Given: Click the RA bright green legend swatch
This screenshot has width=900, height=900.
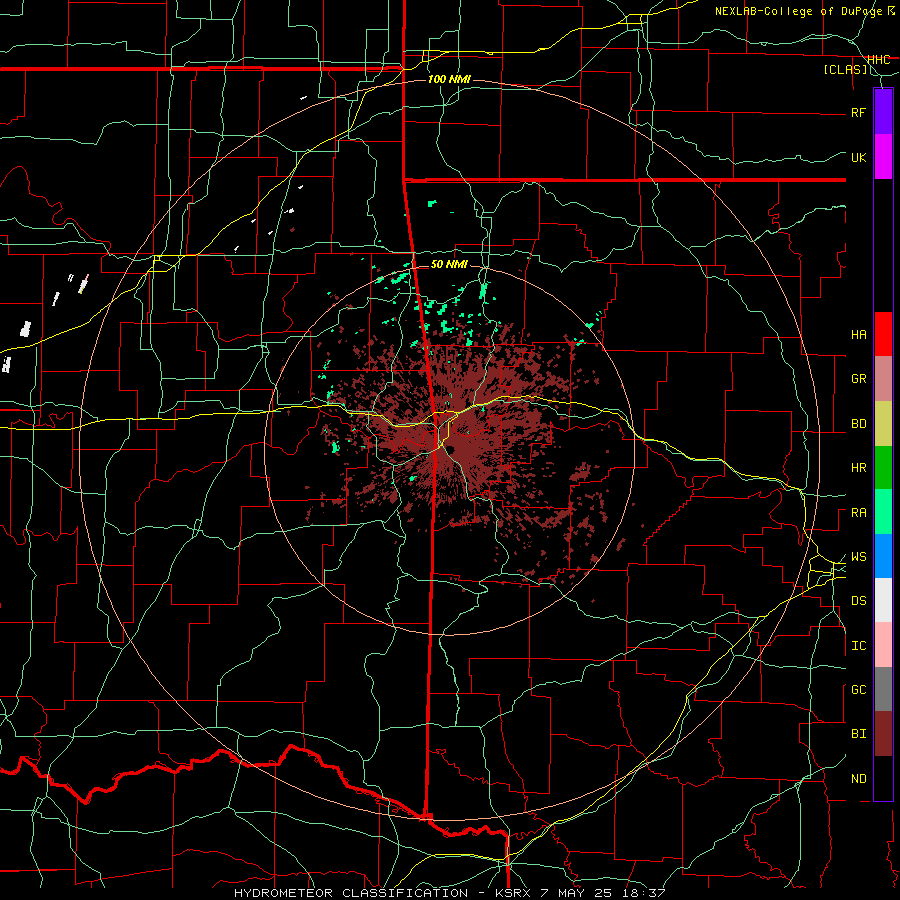Looking at the screenshot, I should (x=883, y=512).
